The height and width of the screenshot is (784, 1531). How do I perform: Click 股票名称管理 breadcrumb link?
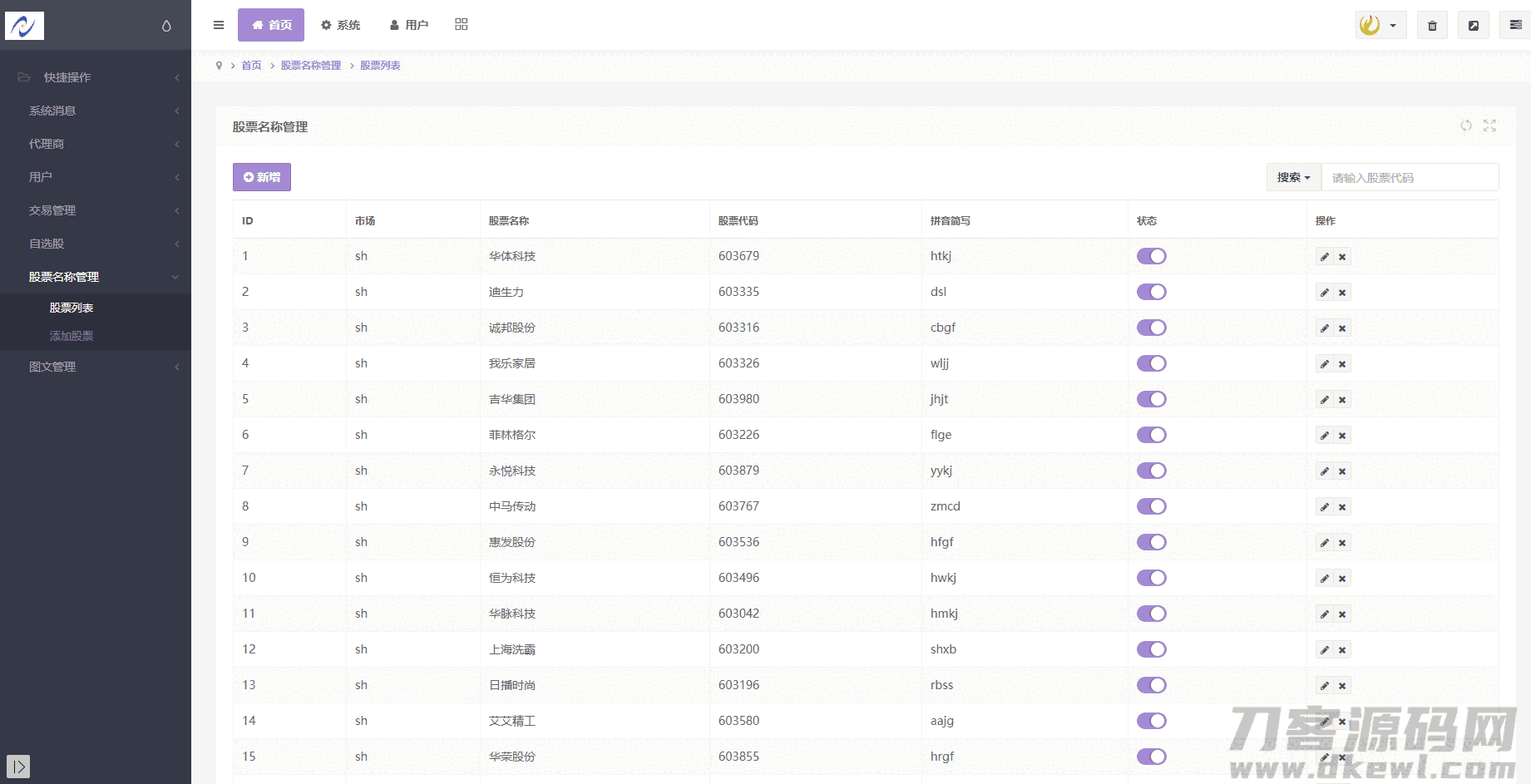point(311,66)
